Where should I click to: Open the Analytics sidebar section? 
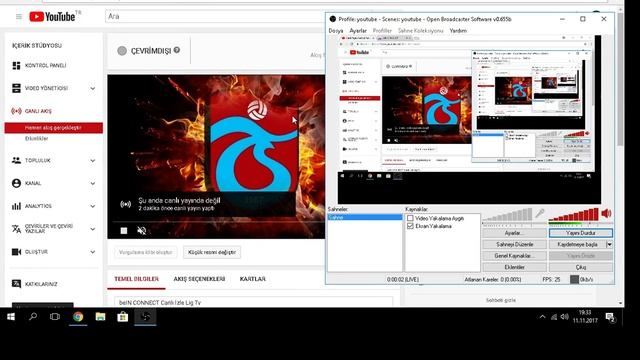point(38,206)
